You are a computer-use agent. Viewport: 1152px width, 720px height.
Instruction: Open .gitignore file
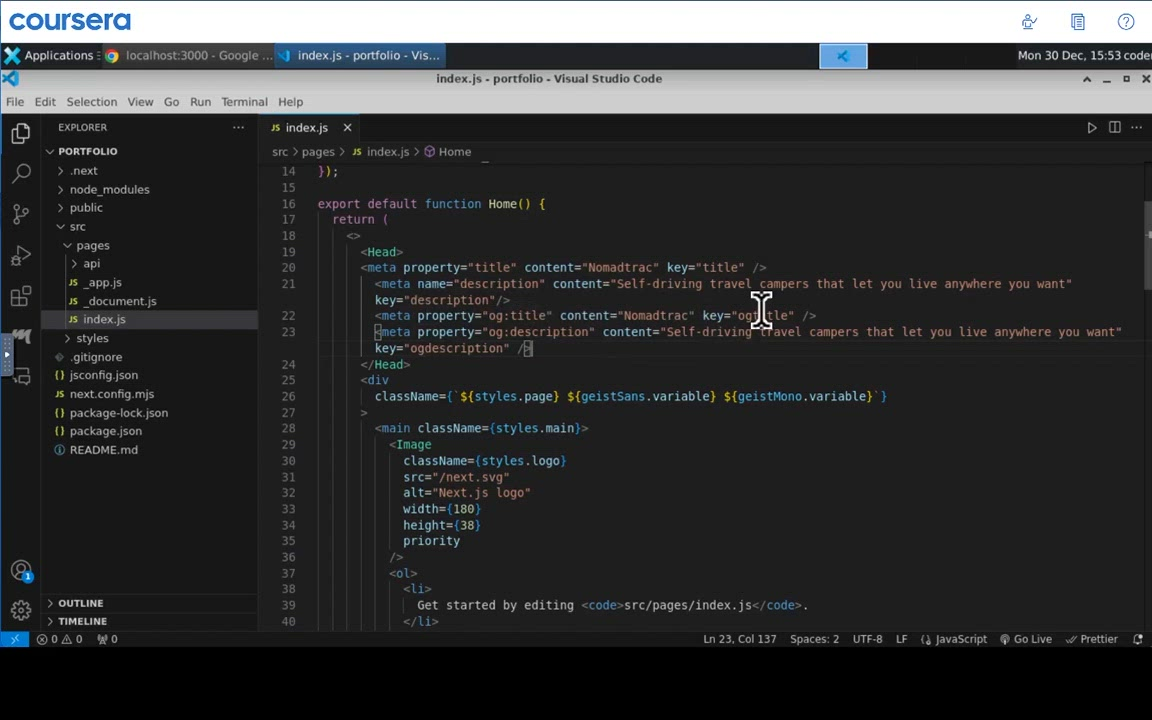click(150, 357)
